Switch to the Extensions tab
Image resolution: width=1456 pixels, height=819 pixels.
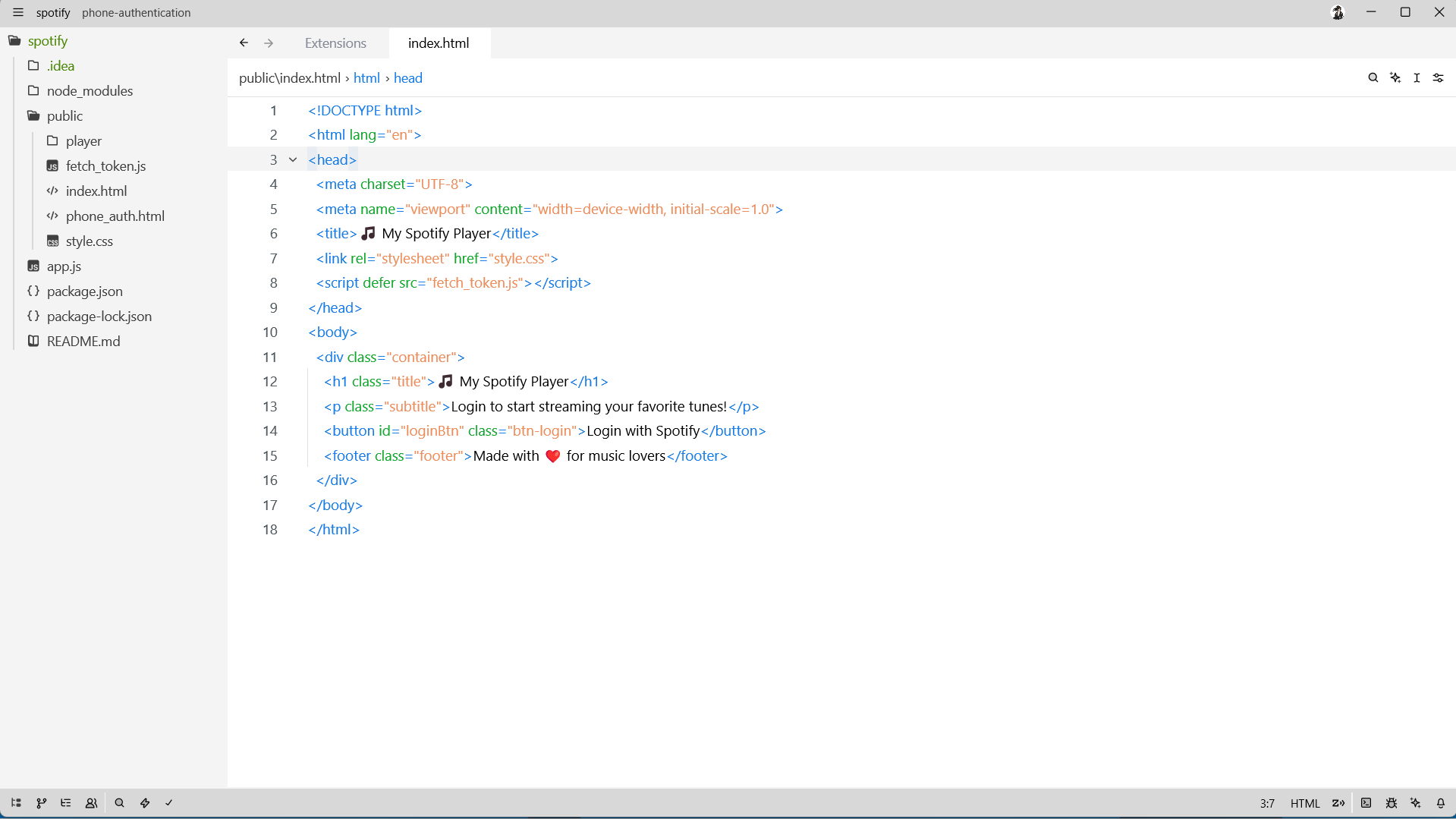click(x=335, y=43)
